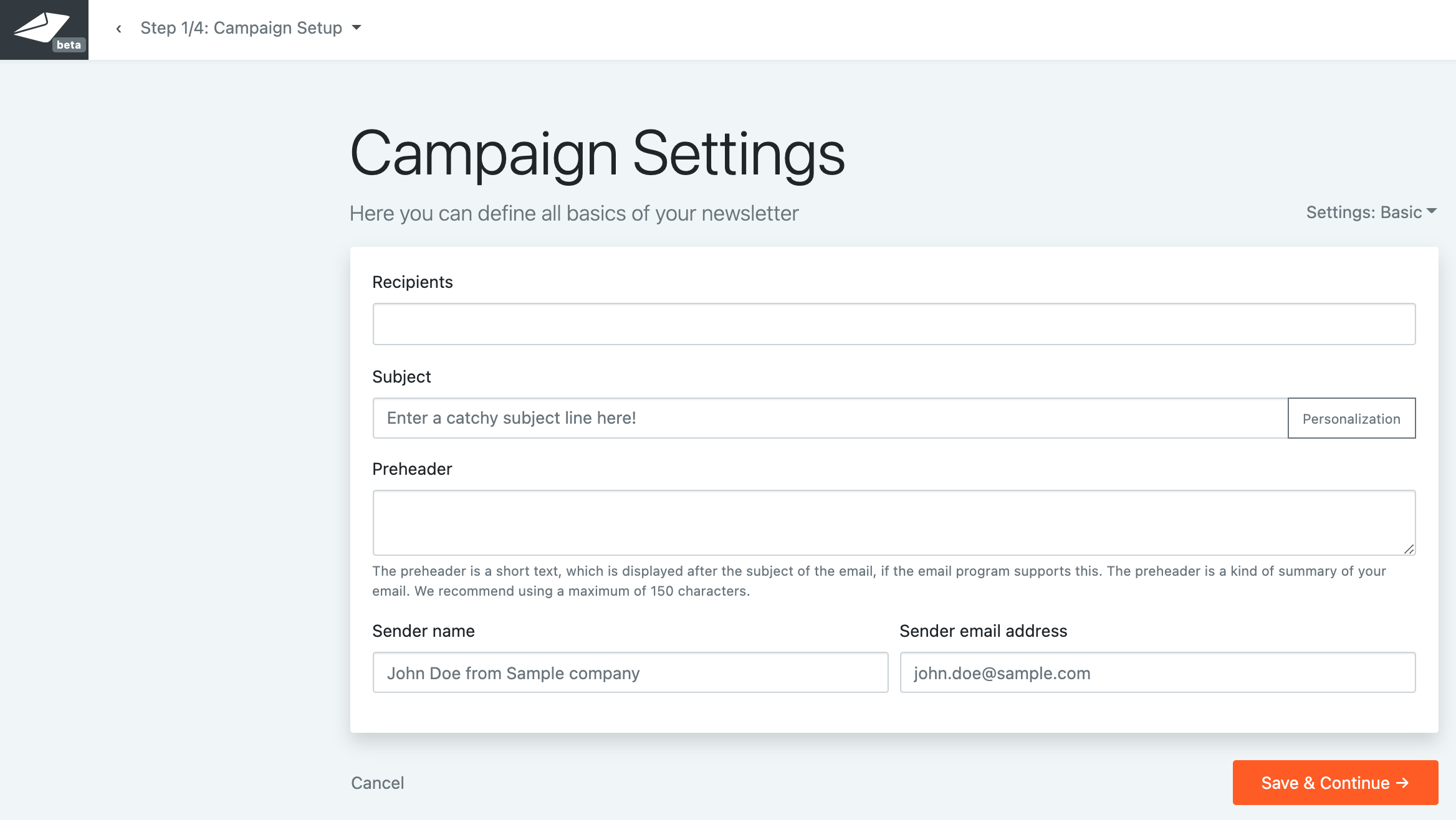Viewport: 1456px width, 820px height.
Task: Click the Recipients label
Action: click(x=412, y=282)
